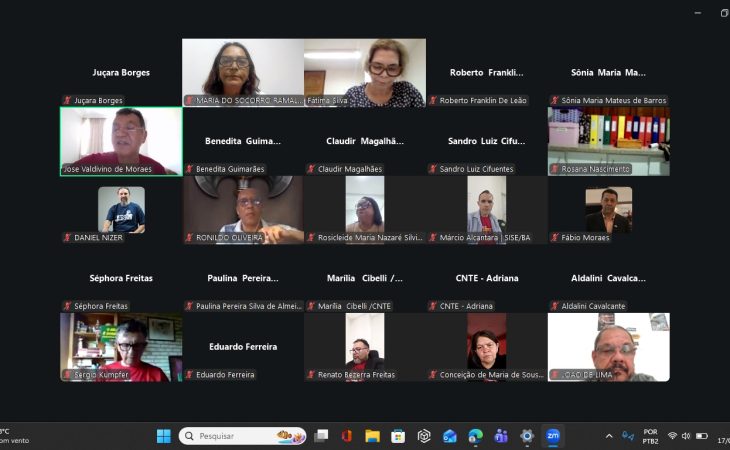Open Microsoft Store on the taskbar
730x450 pixels.
click(x=398, y=436)
